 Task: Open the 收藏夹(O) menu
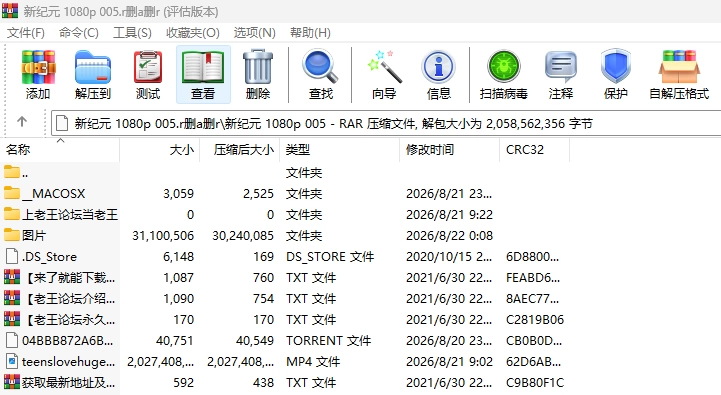coord(193,33)
